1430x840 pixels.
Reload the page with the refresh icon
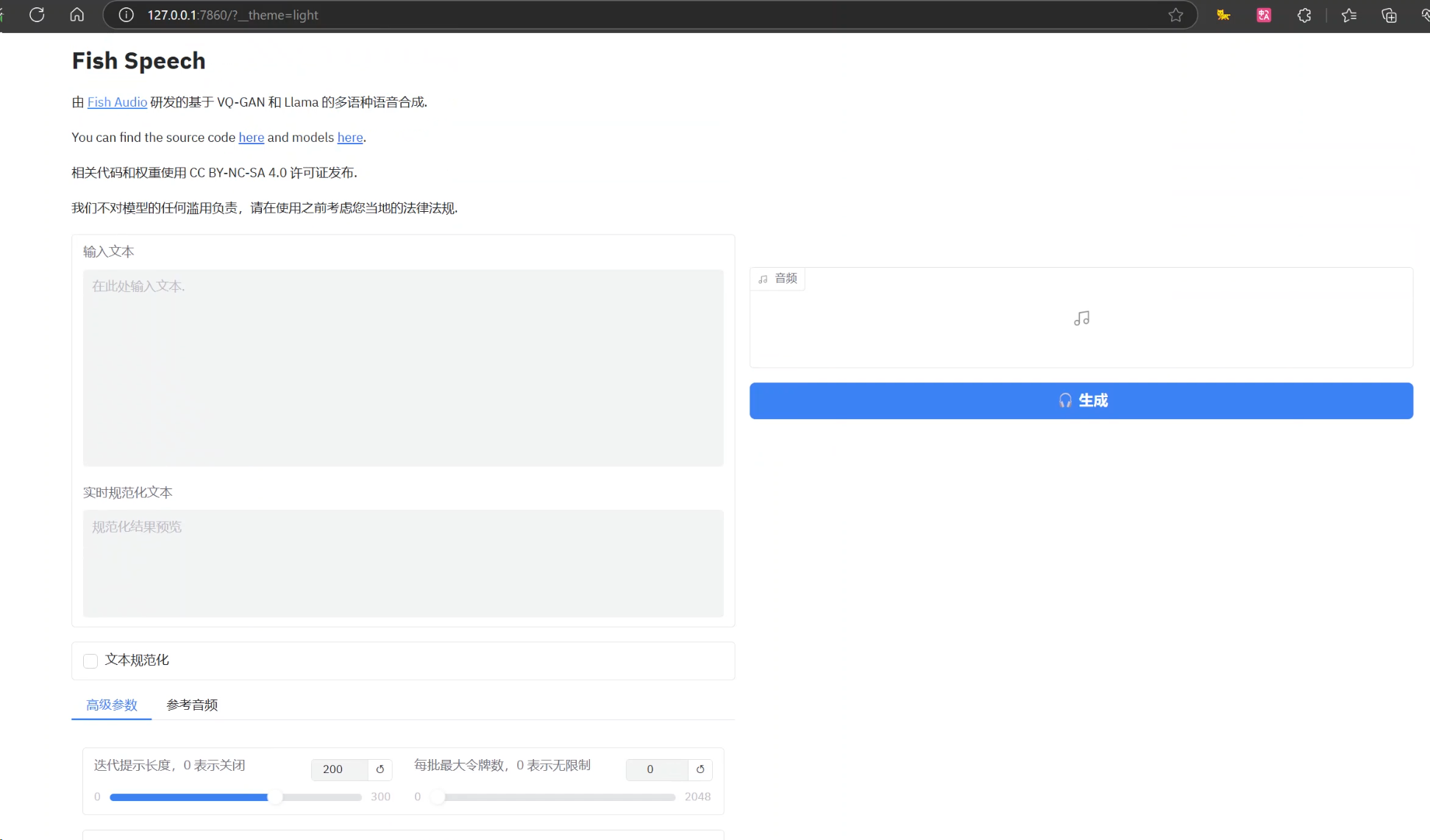pos(37,15)
